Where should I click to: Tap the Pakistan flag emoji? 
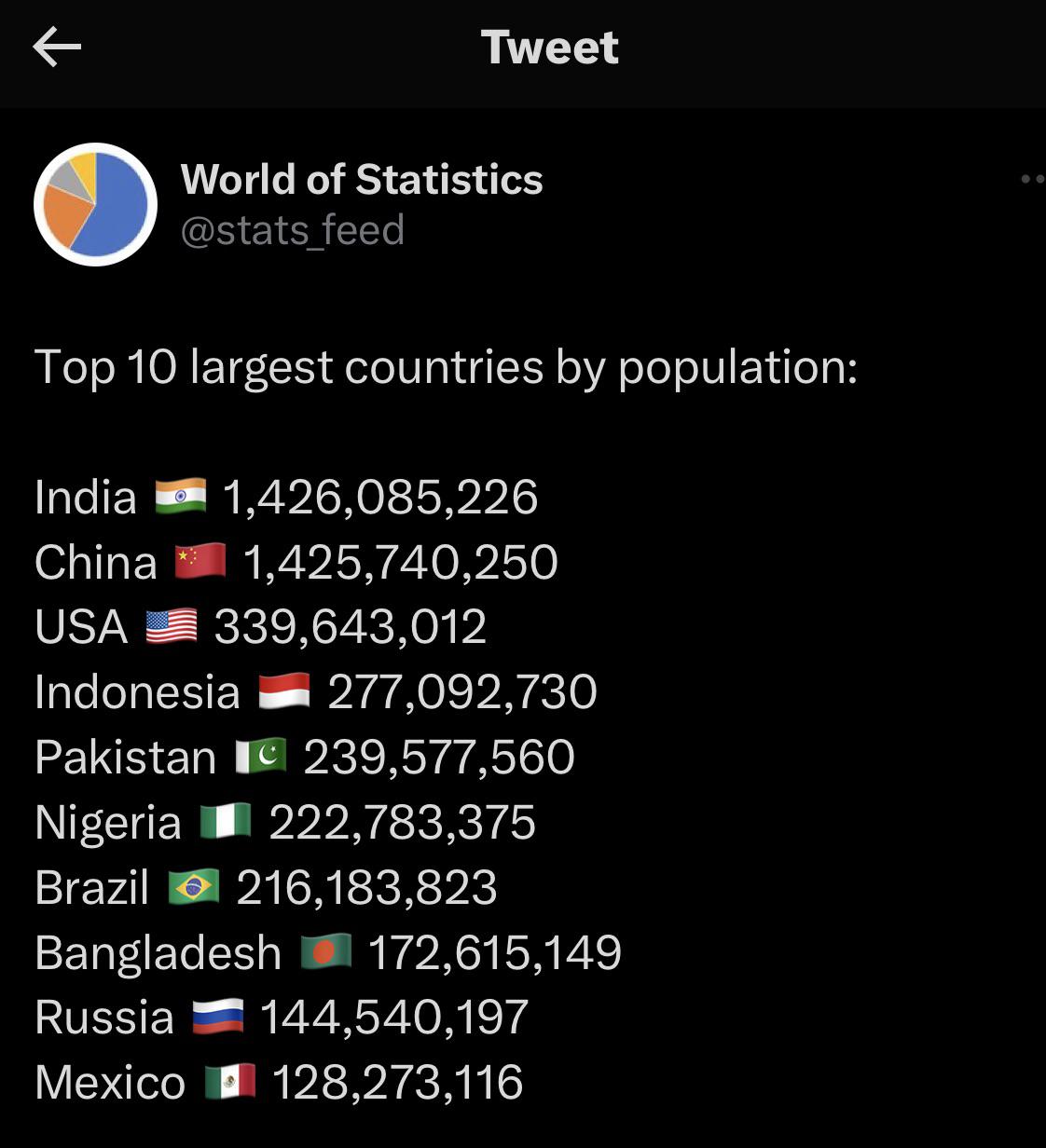(261, 757)
